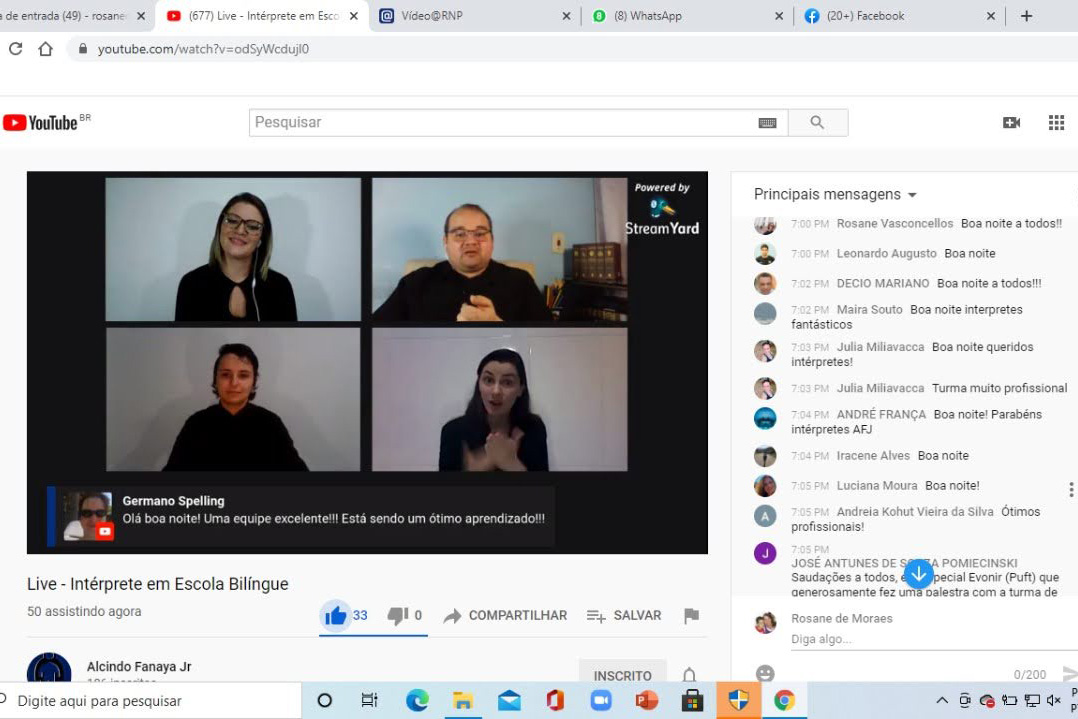This screenshot has height=719, width=1078.
Task: Open the on-screen keyboard icon in search
Action: [x=767, y=122]
